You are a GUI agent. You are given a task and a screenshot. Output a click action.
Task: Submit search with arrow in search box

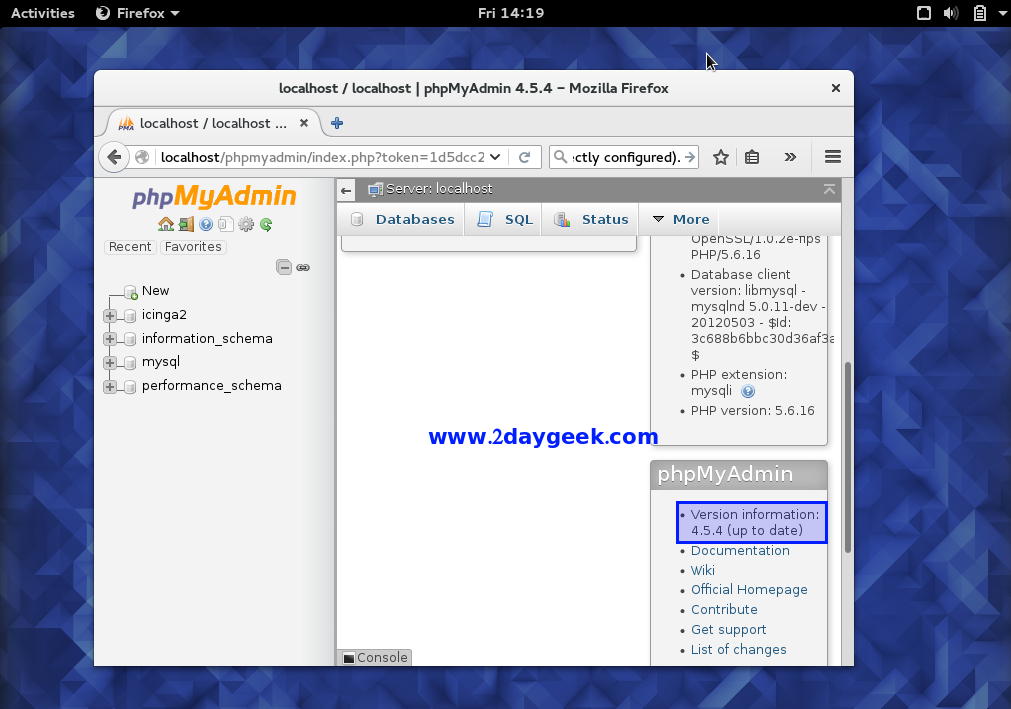click(690, 157)
